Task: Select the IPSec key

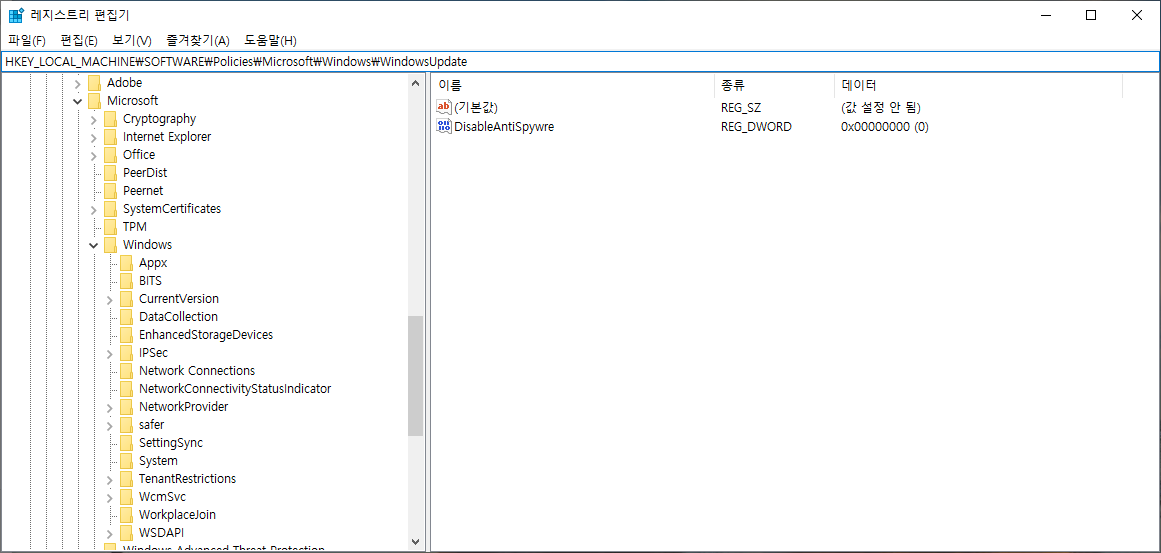Action: 153,353
